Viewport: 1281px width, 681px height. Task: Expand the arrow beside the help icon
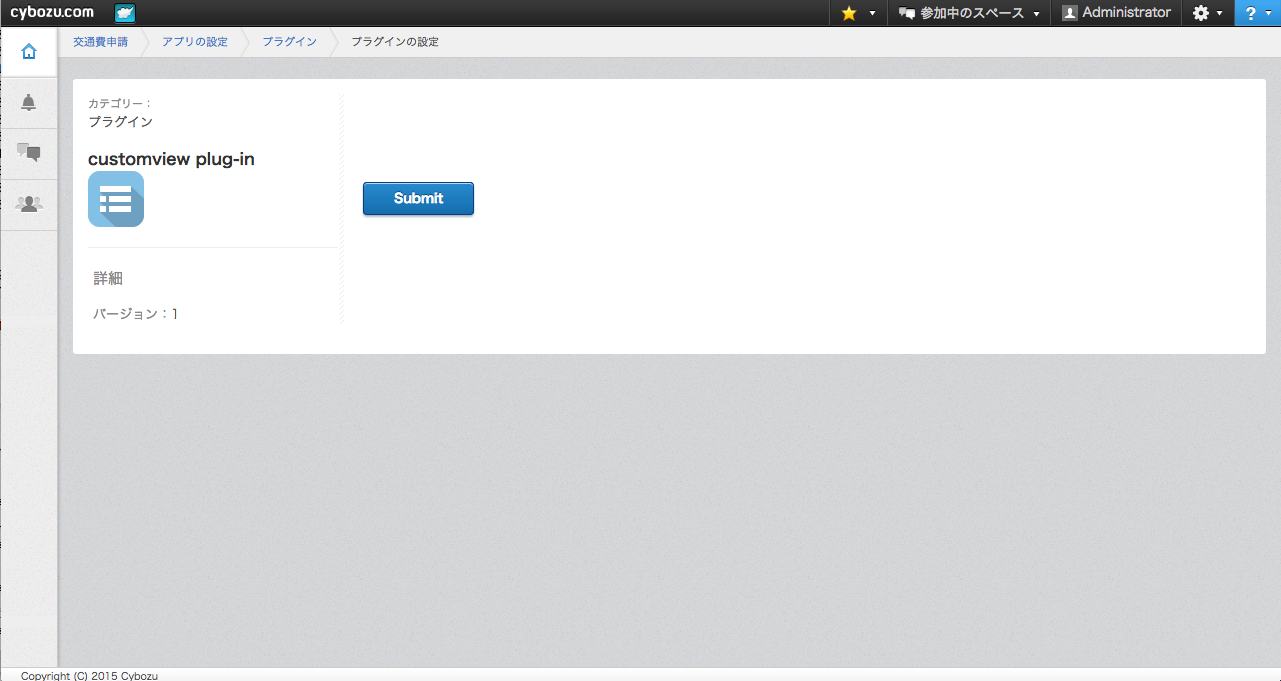pos(1268,14)
